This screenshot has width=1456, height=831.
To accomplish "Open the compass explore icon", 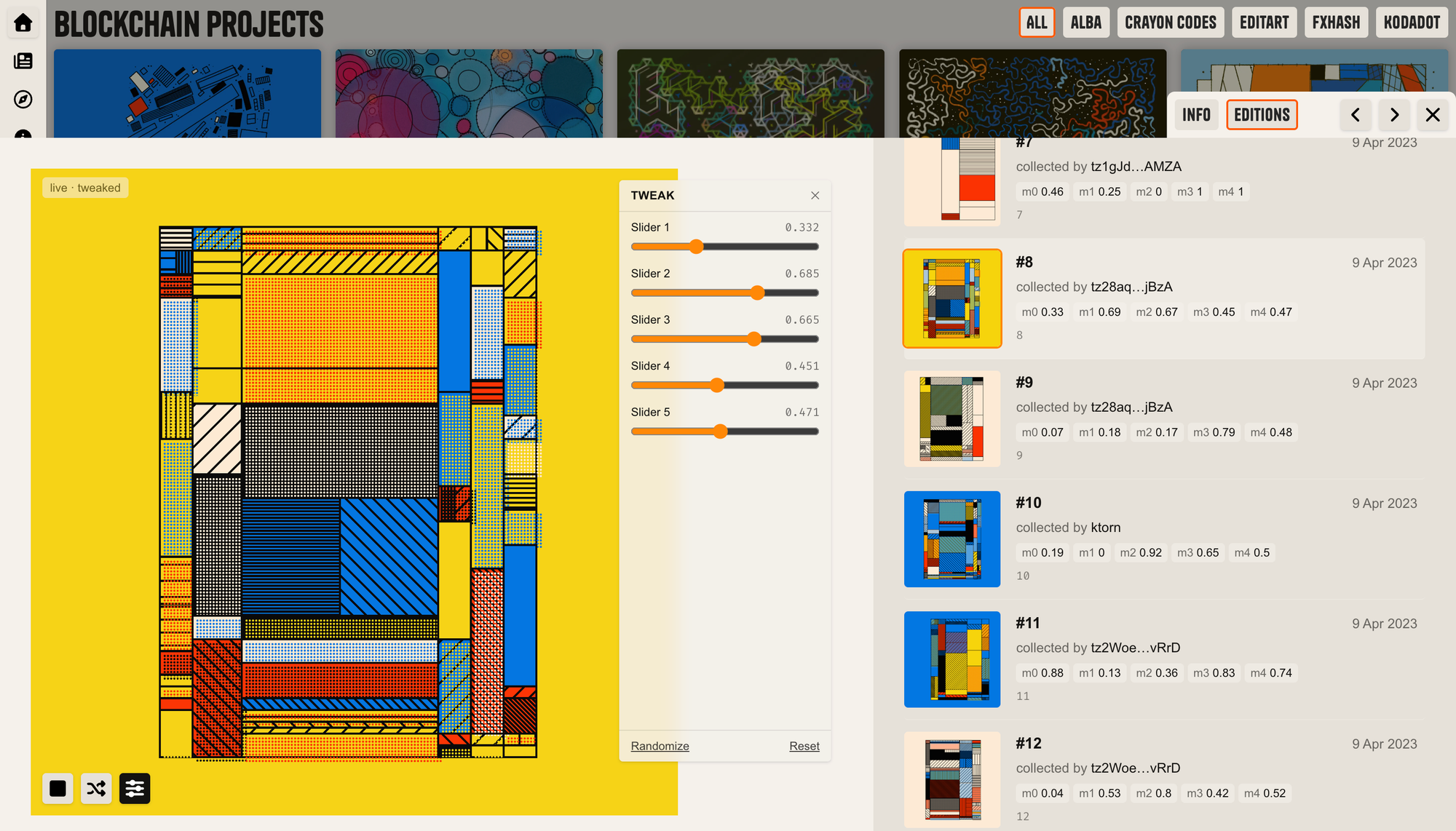I will [x=23, y=99].
